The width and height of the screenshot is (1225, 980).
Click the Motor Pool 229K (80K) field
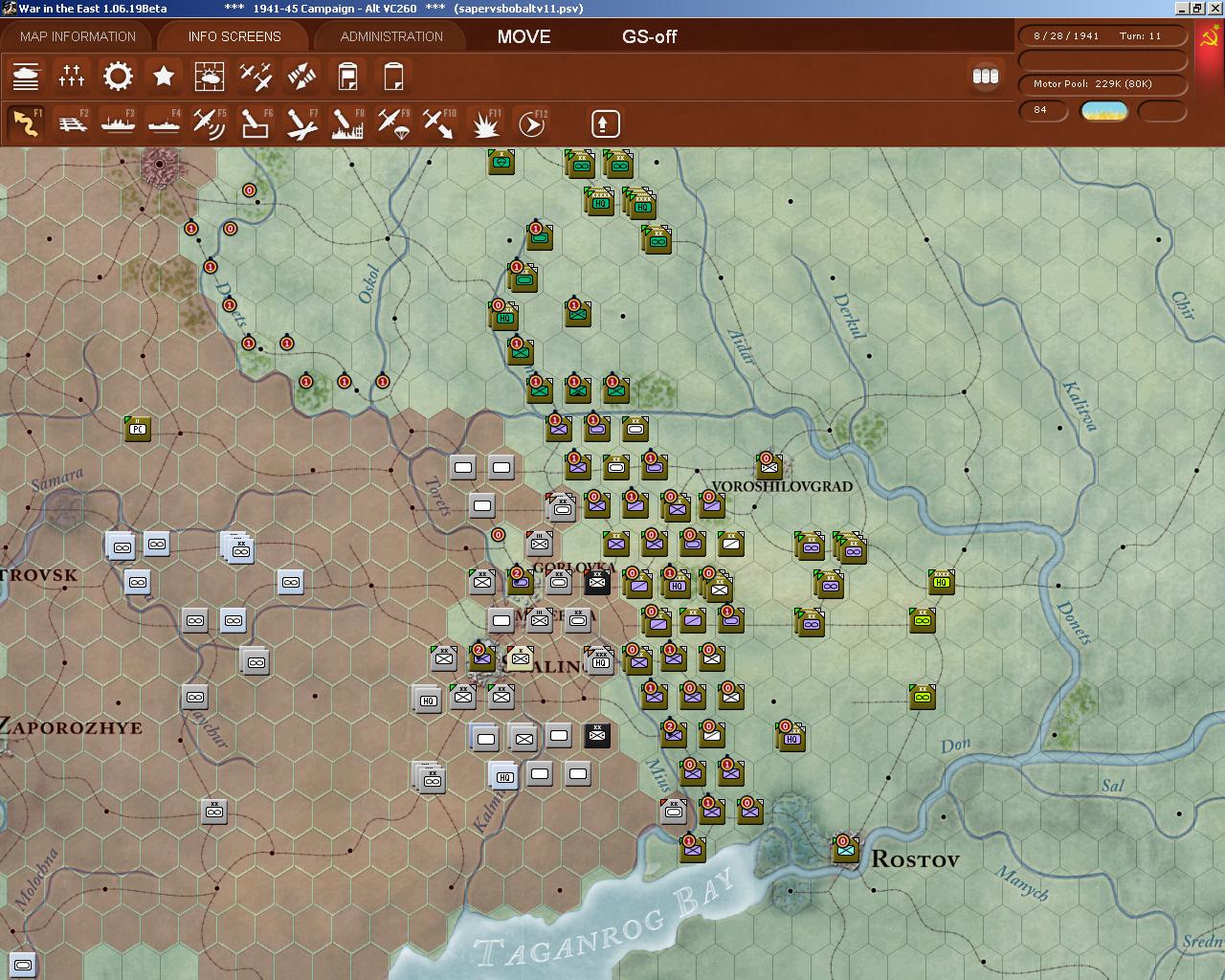click(x=1102, y=84)
